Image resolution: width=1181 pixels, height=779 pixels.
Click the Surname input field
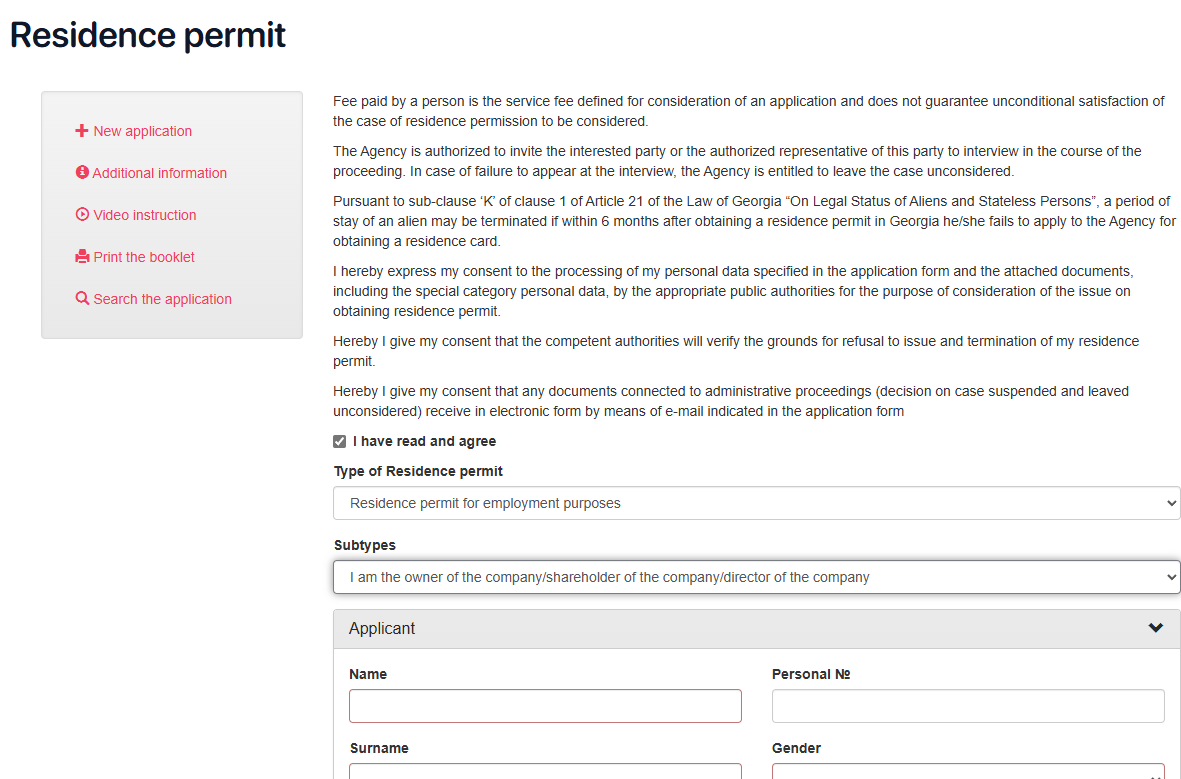545,772
